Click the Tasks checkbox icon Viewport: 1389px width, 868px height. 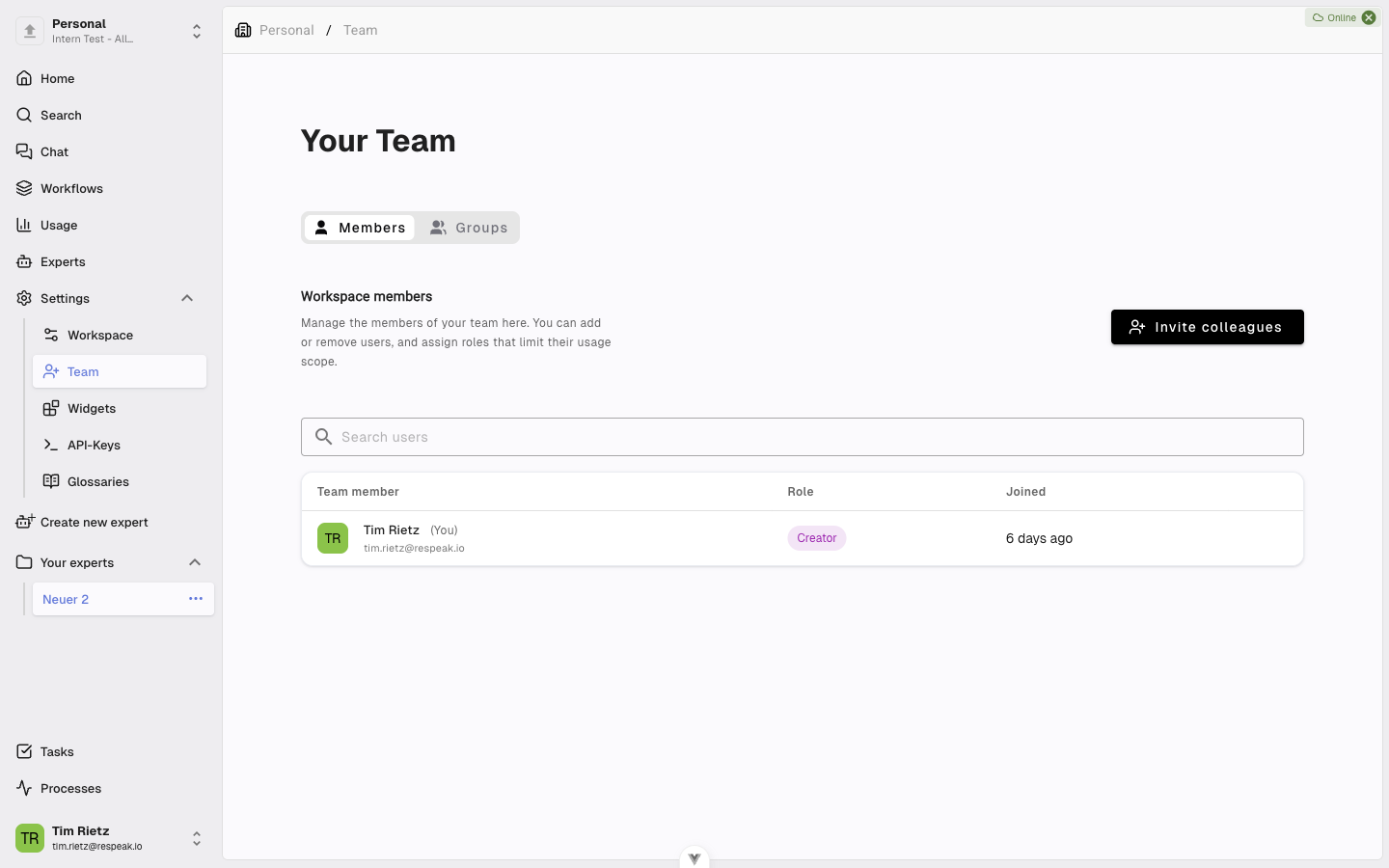coord(24,751)
